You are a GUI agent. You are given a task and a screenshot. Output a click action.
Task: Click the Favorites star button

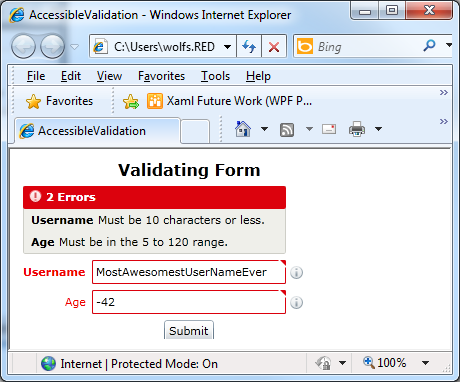tap(59, 101)
